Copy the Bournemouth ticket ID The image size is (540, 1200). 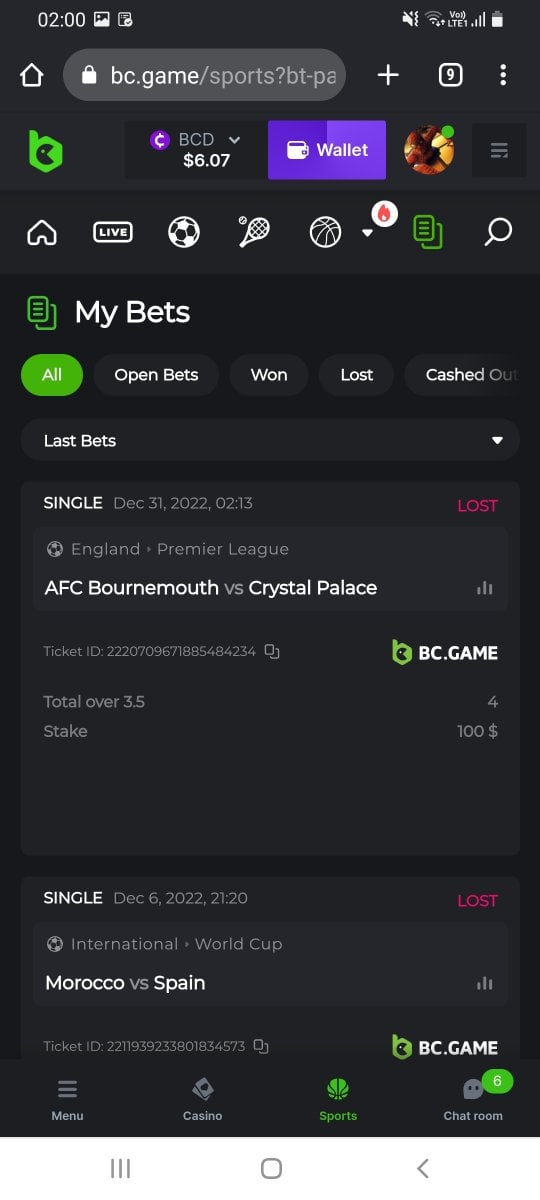272,652
